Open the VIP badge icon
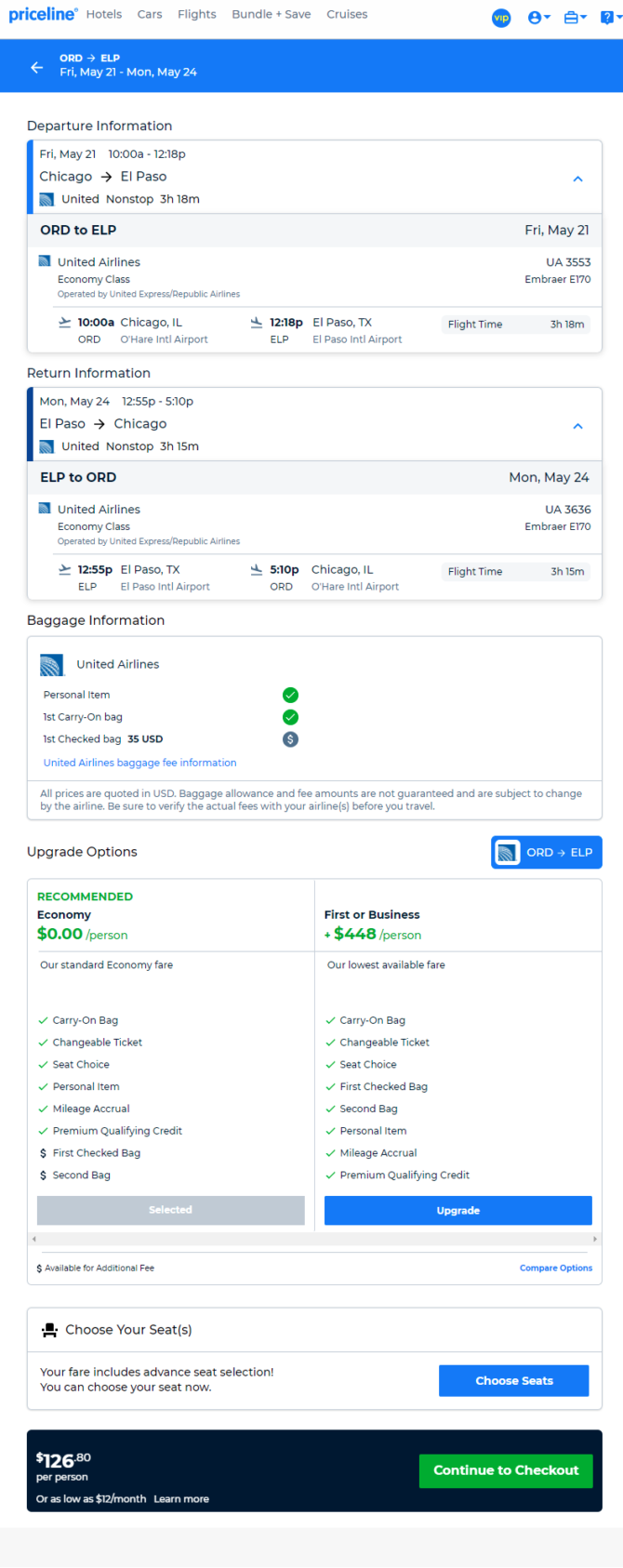 [501, 18]
